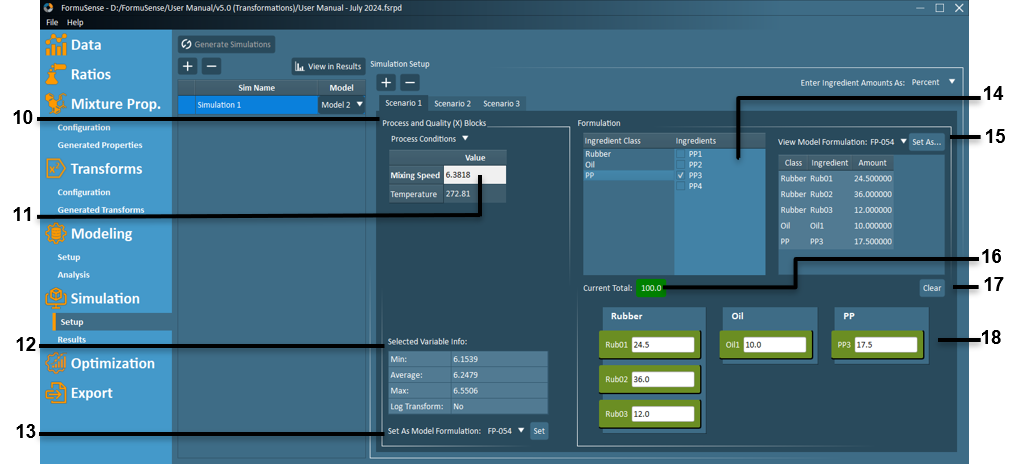Image resolution: width=1018 pixels, height=464 pixels.
Task: Click the Modeling gear icon
Action: tap(56, 234)
